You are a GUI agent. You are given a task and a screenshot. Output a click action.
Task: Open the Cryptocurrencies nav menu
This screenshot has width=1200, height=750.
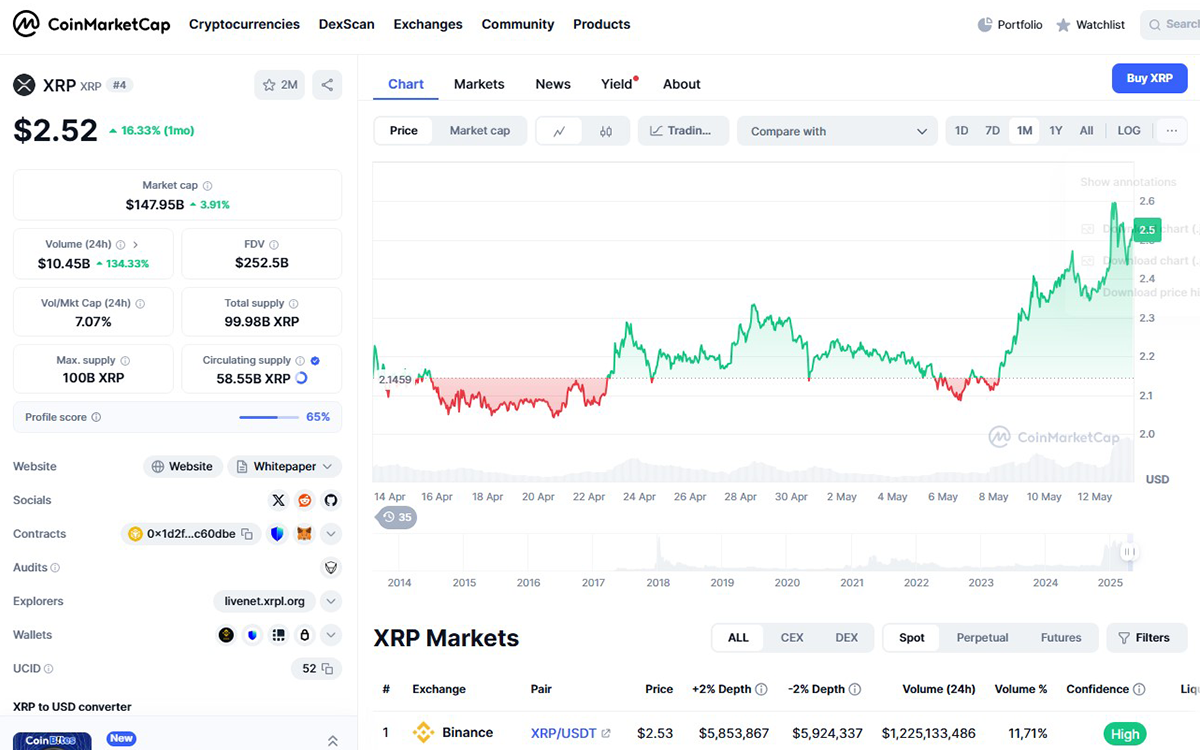click(244, 24)
